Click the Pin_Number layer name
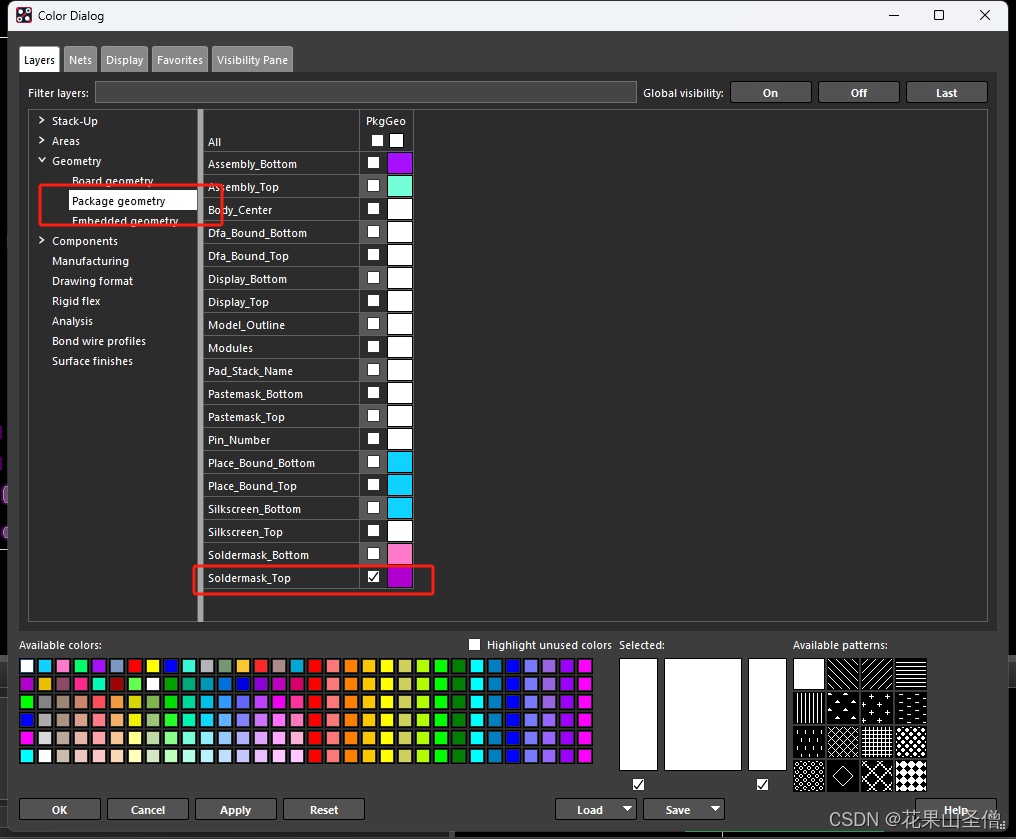Screen dimensions: 1016x839 239,440
